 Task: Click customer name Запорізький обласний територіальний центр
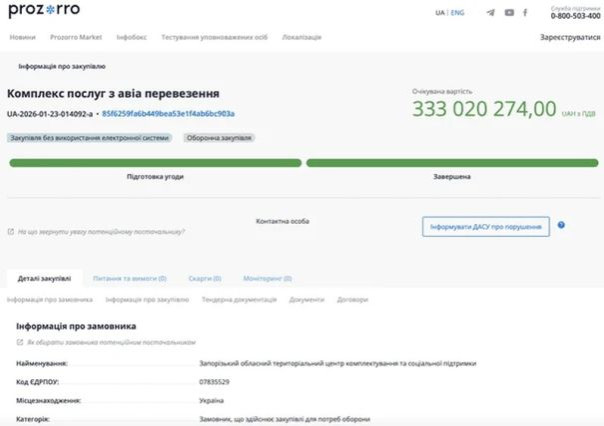338,363
